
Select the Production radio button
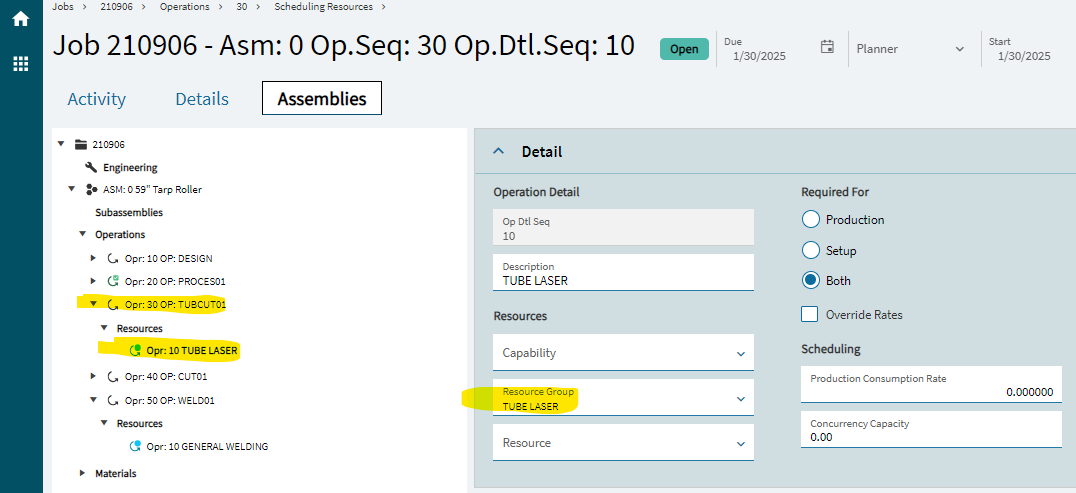810,220
